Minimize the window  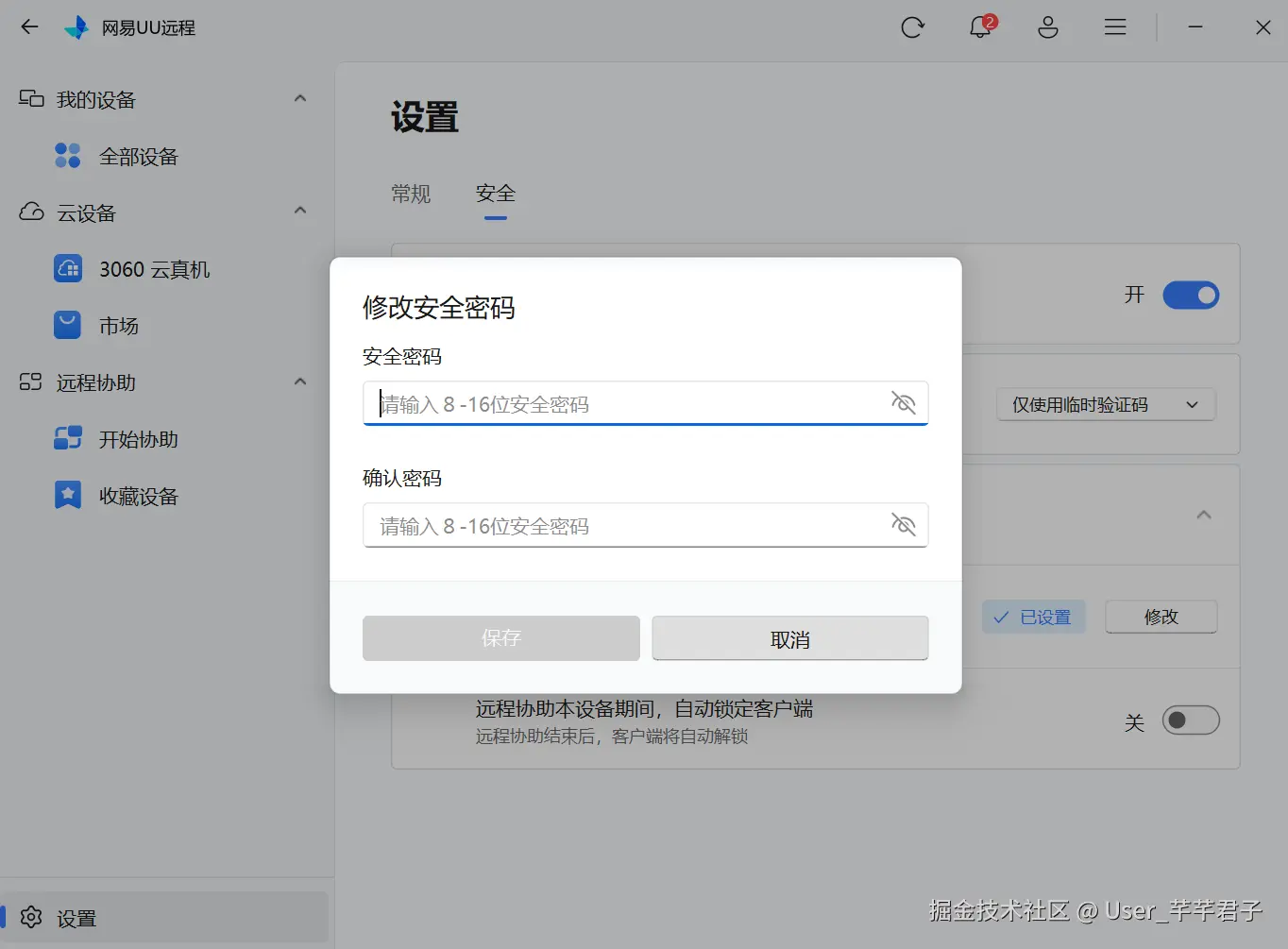[1195, 27]
